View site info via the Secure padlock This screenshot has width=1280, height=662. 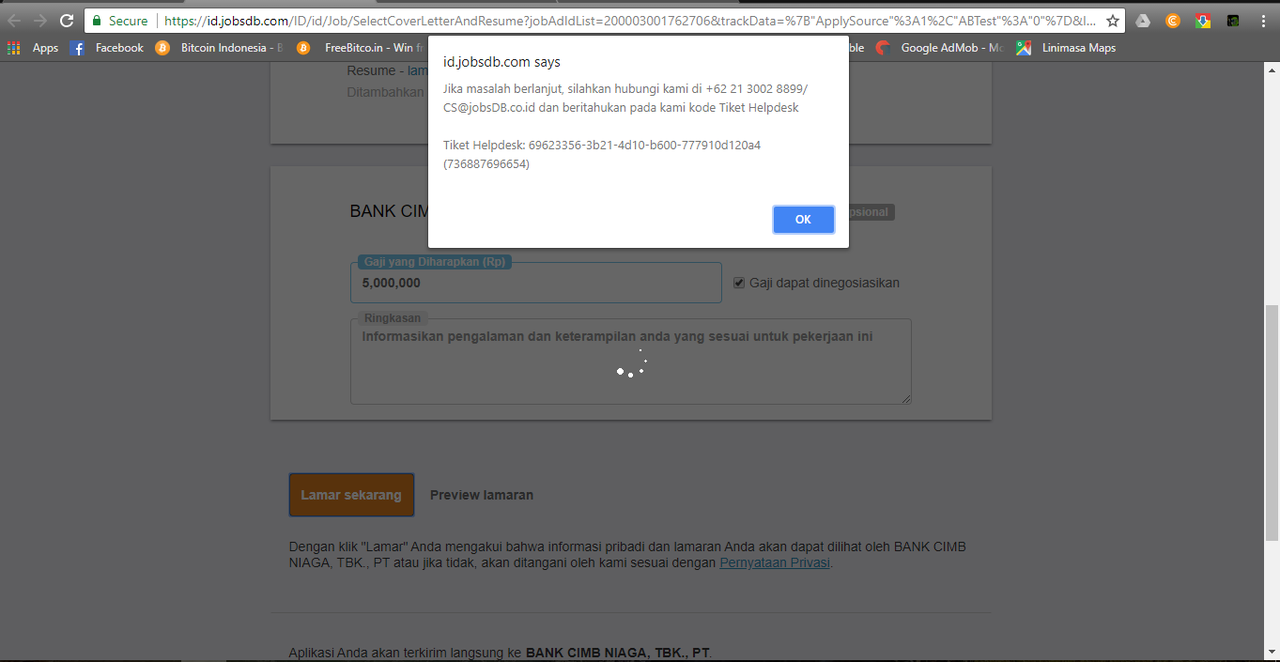click(119, 20)
